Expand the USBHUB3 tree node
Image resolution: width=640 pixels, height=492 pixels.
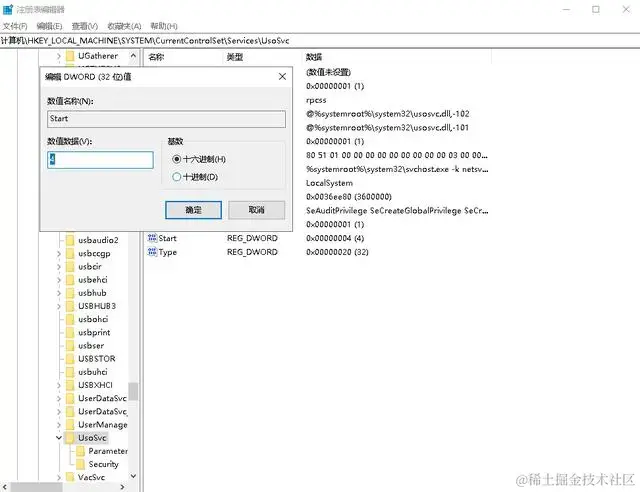59,306
